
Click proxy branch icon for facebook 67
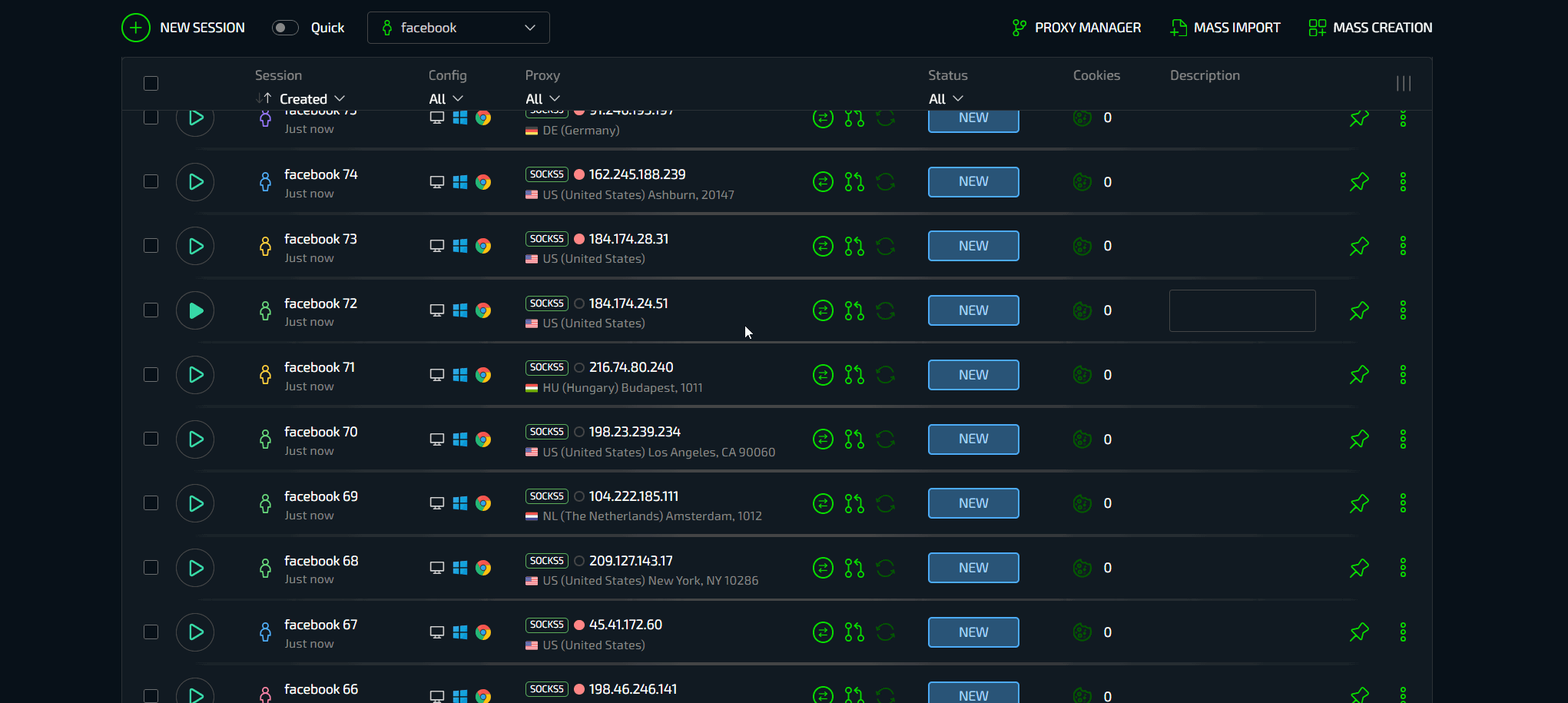[854, 632]
